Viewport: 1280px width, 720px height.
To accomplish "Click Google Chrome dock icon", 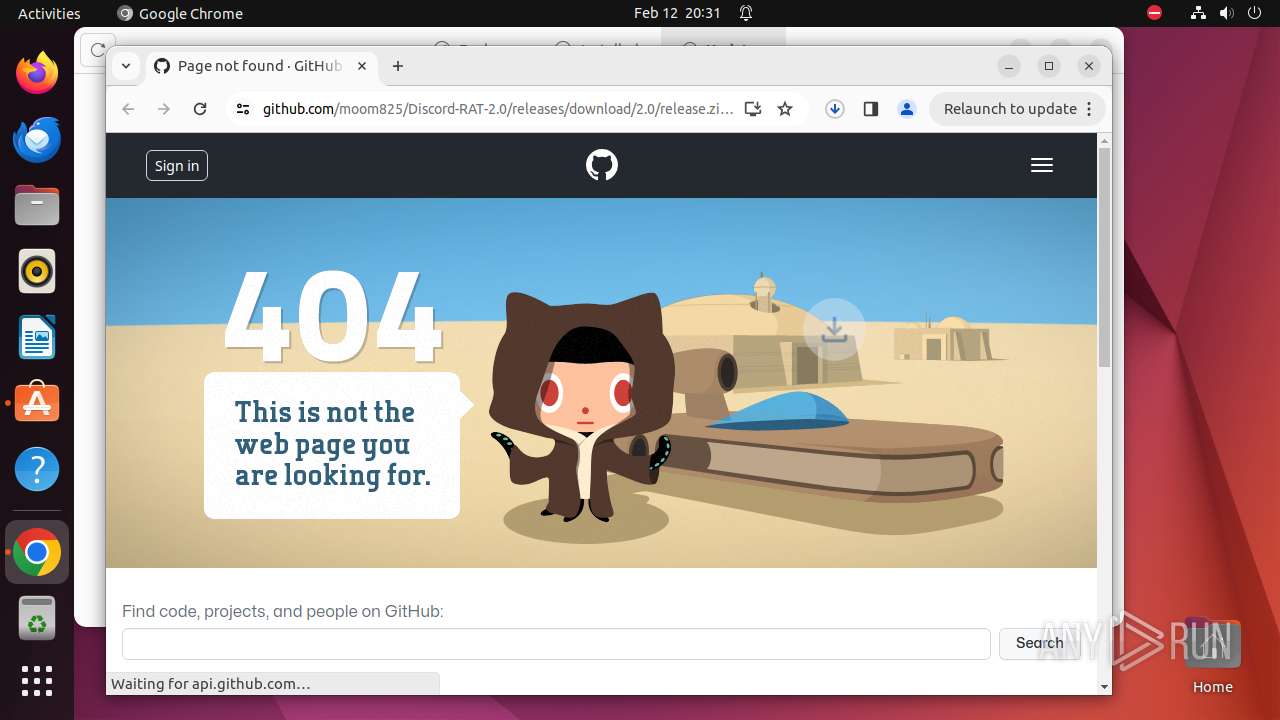I will coord(37,552).
